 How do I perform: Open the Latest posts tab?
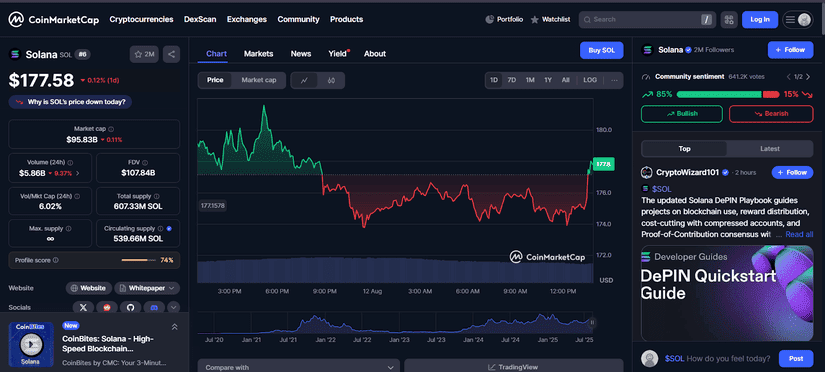point(770,149)
